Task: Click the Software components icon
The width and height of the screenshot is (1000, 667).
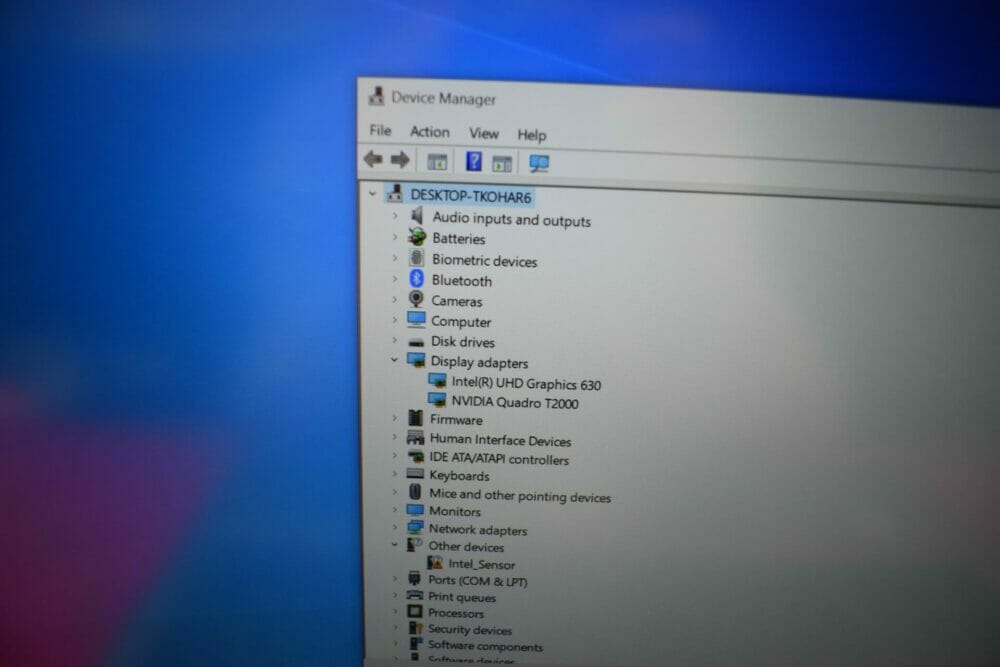Action: point(416,643)
